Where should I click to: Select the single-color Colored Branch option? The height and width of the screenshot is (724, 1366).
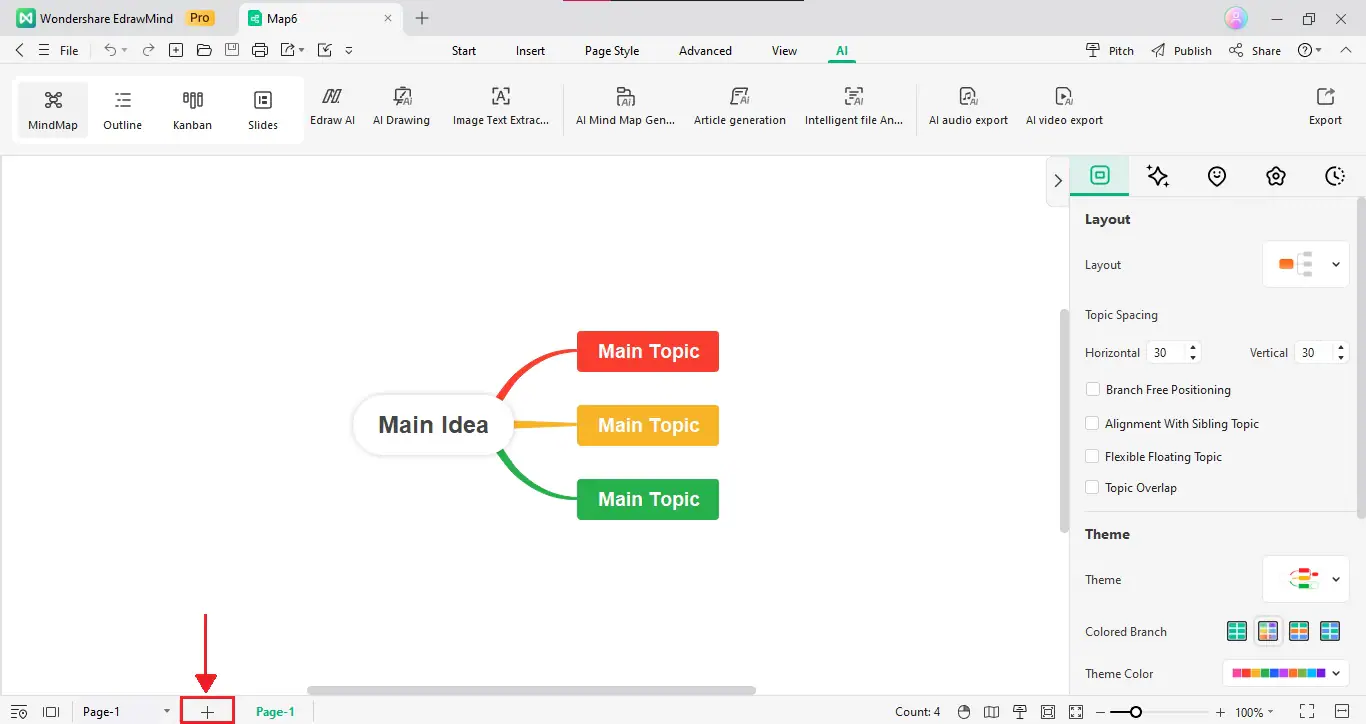pos(1237,631)
